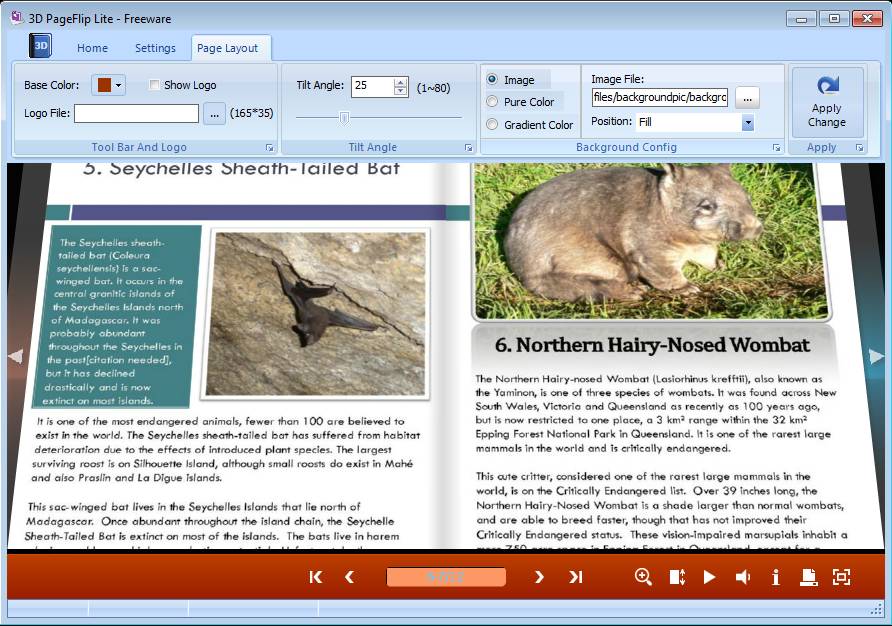This screenshot has height=626, width=892.
Task: Open the Base Color picker dropdown
Action: pos(119,85)
